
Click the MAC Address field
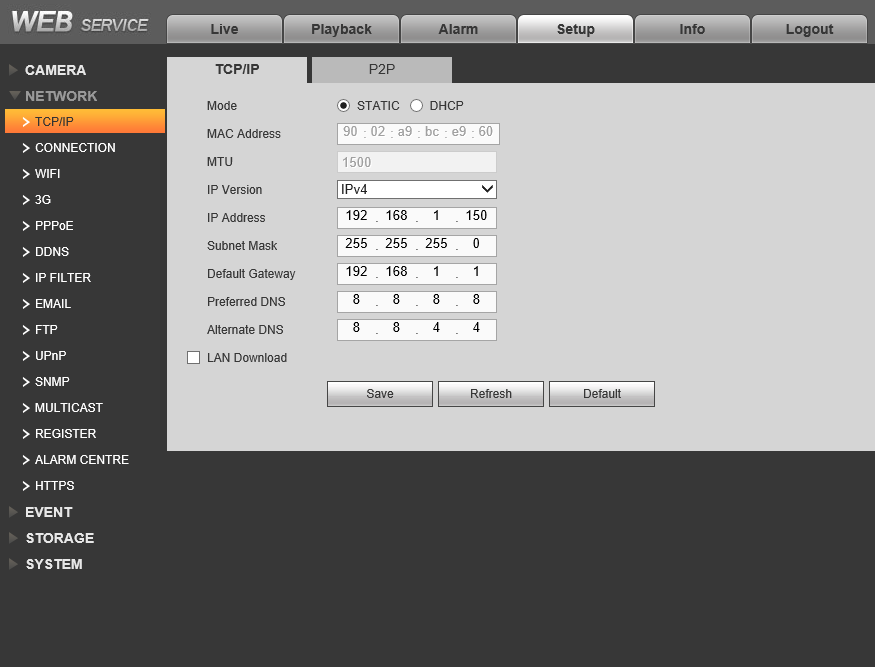[418, 133]
